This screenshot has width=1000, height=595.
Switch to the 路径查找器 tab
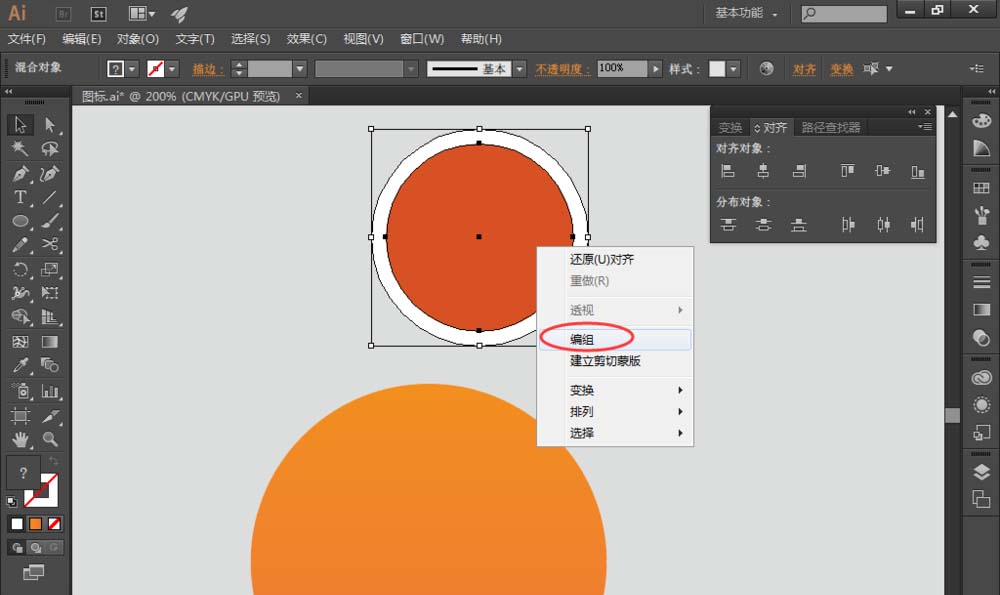pyautogui.click(x=830, y=128)
